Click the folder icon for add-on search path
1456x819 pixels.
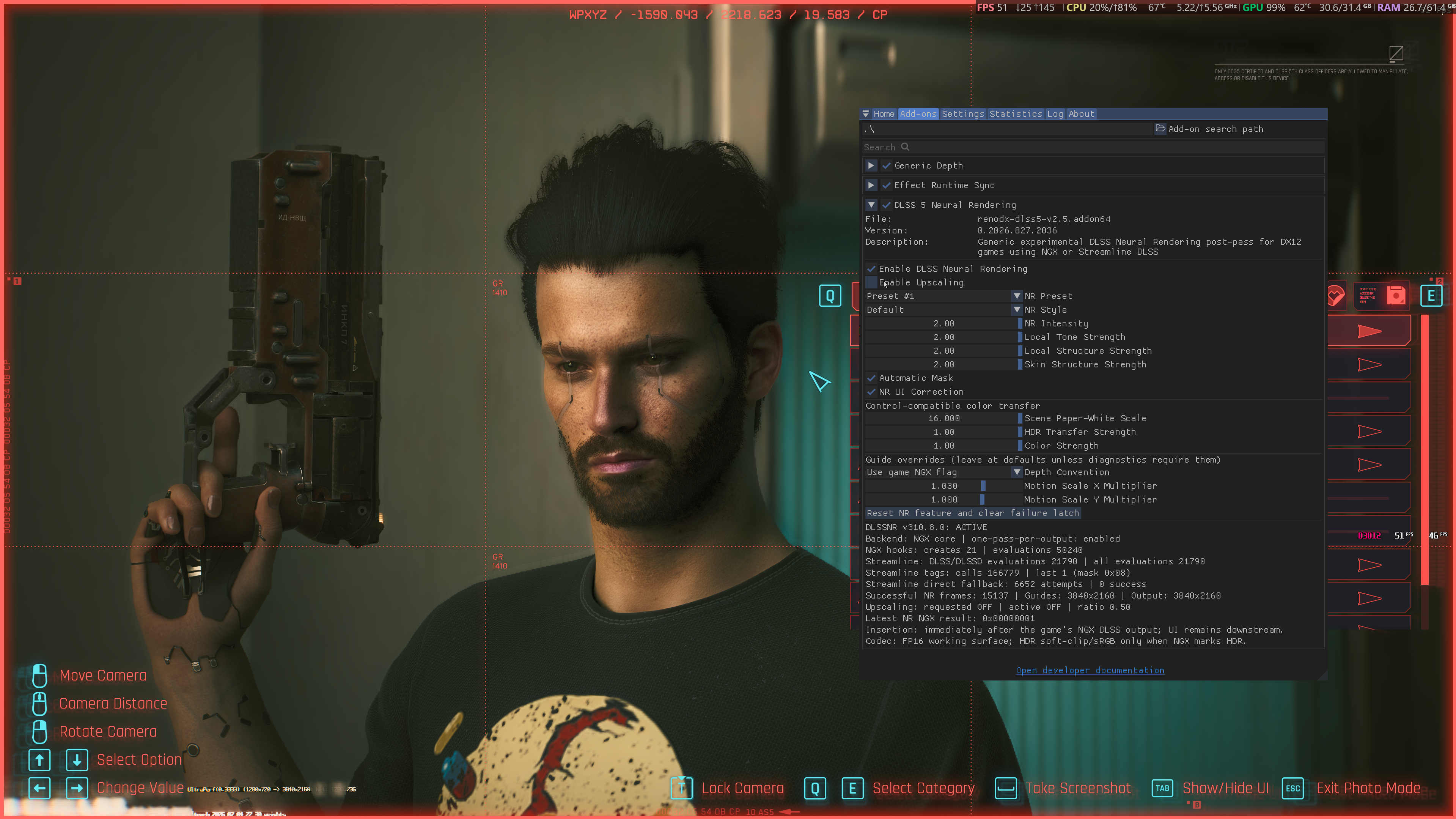(1160, 128)
